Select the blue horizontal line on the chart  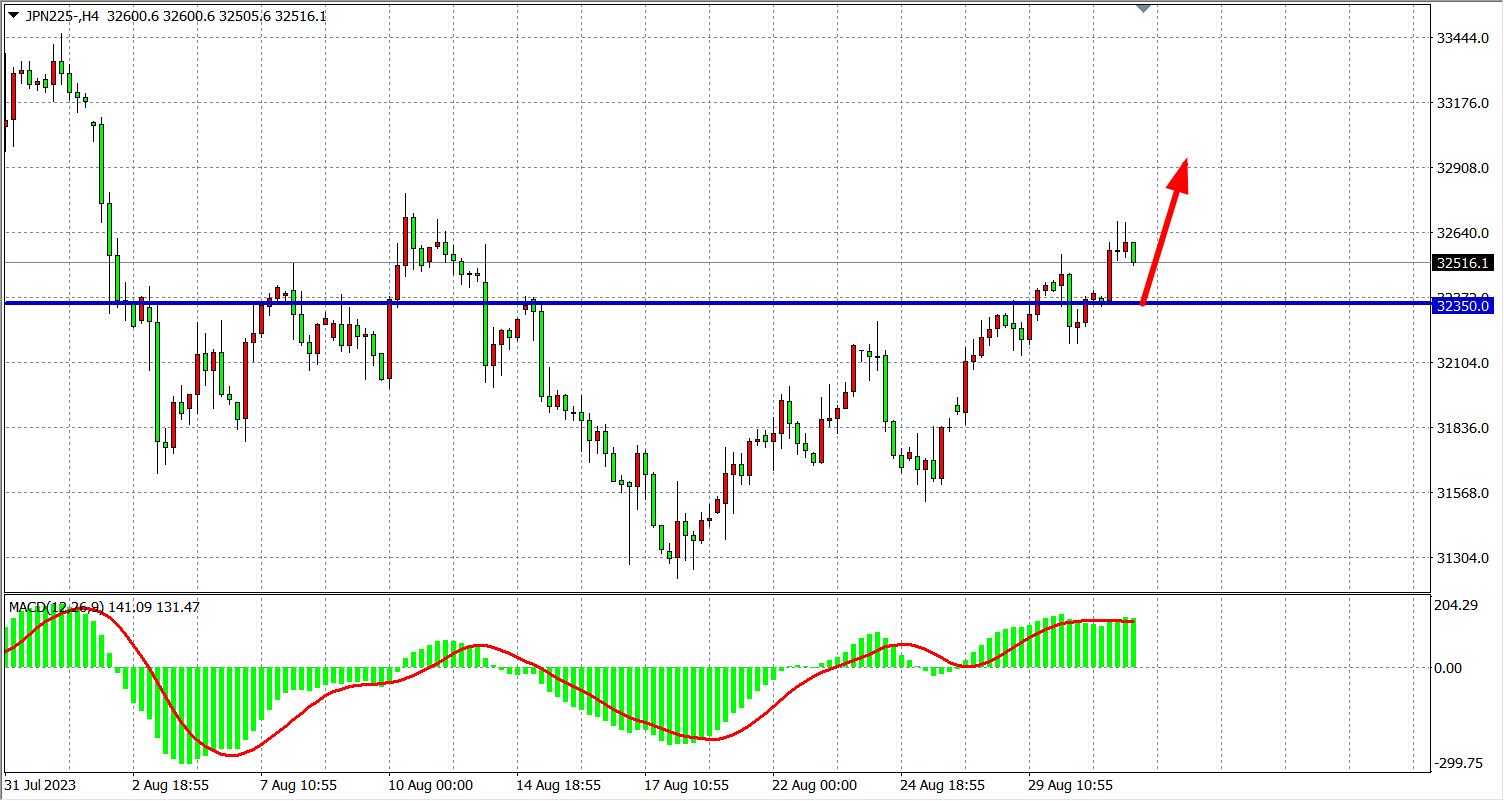700,303
